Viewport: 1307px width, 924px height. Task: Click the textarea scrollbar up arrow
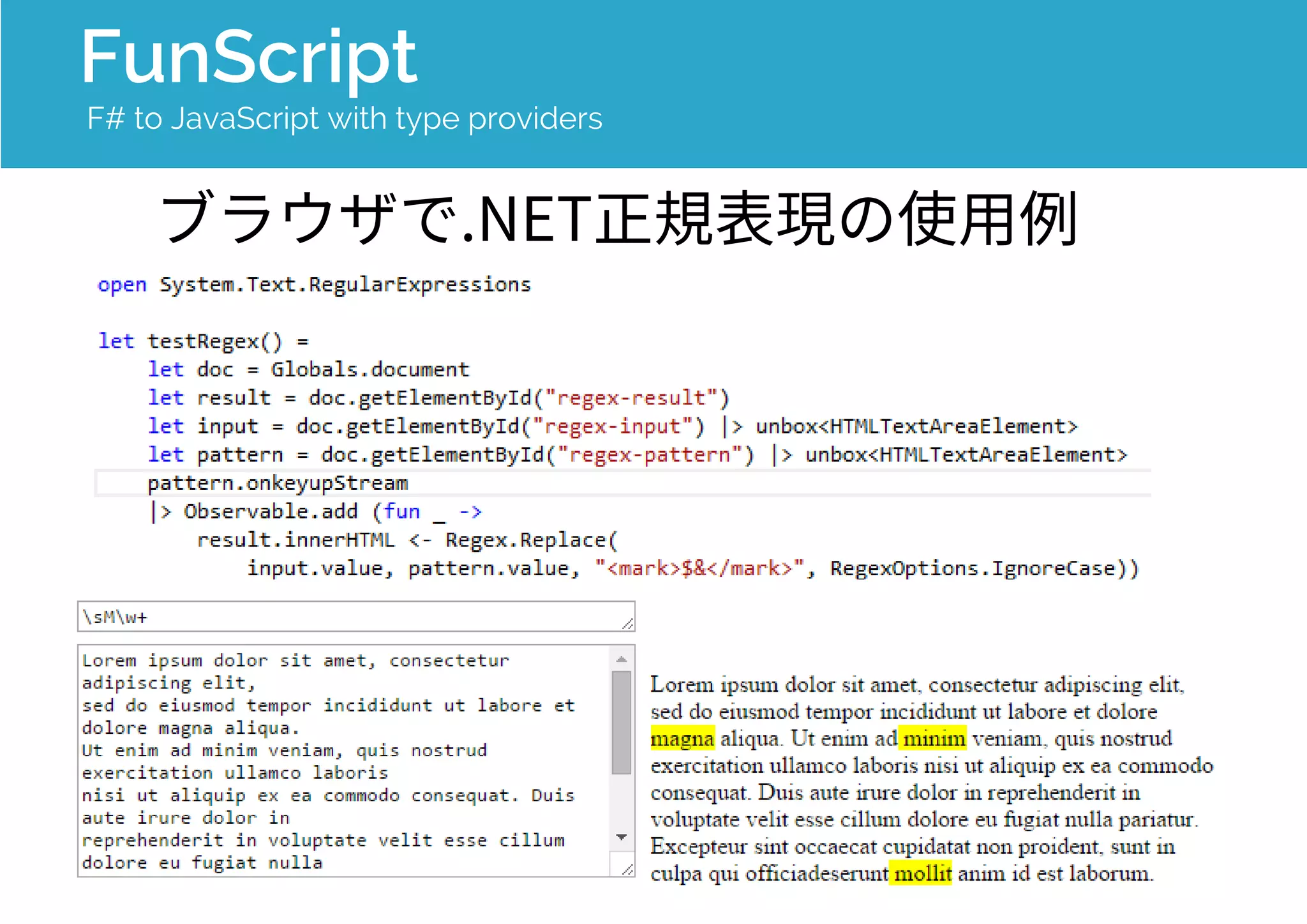coord(622,659)
